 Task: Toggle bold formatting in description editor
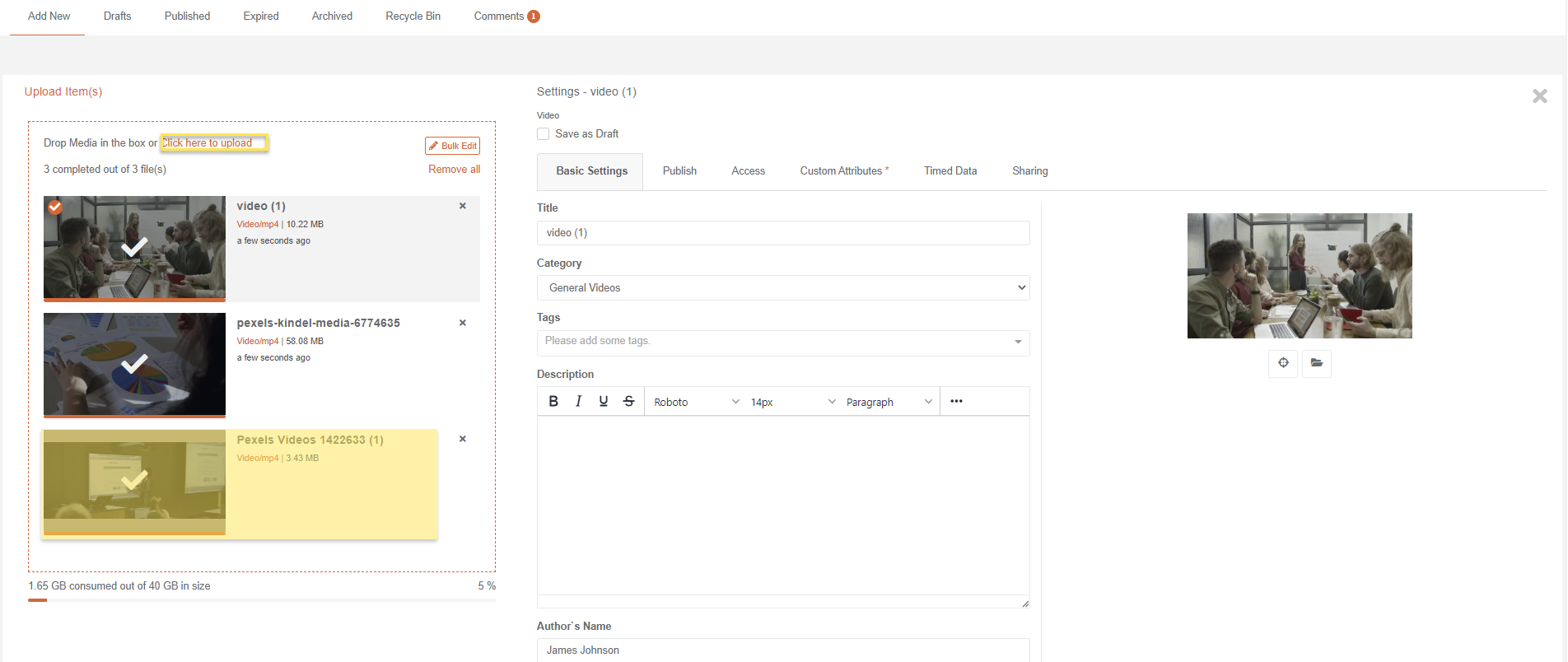click(553, 401)
